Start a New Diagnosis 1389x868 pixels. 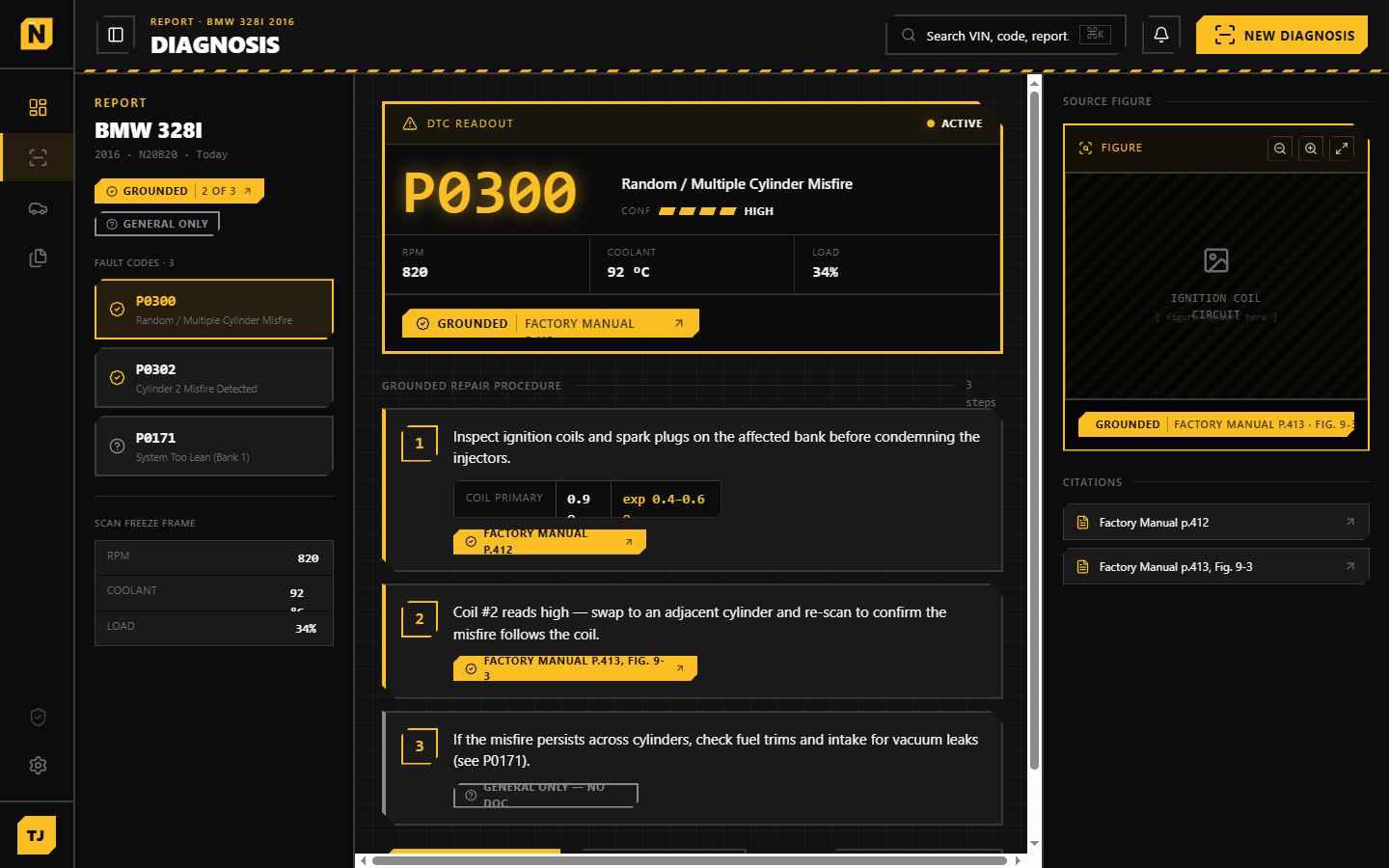(1282, 36)
